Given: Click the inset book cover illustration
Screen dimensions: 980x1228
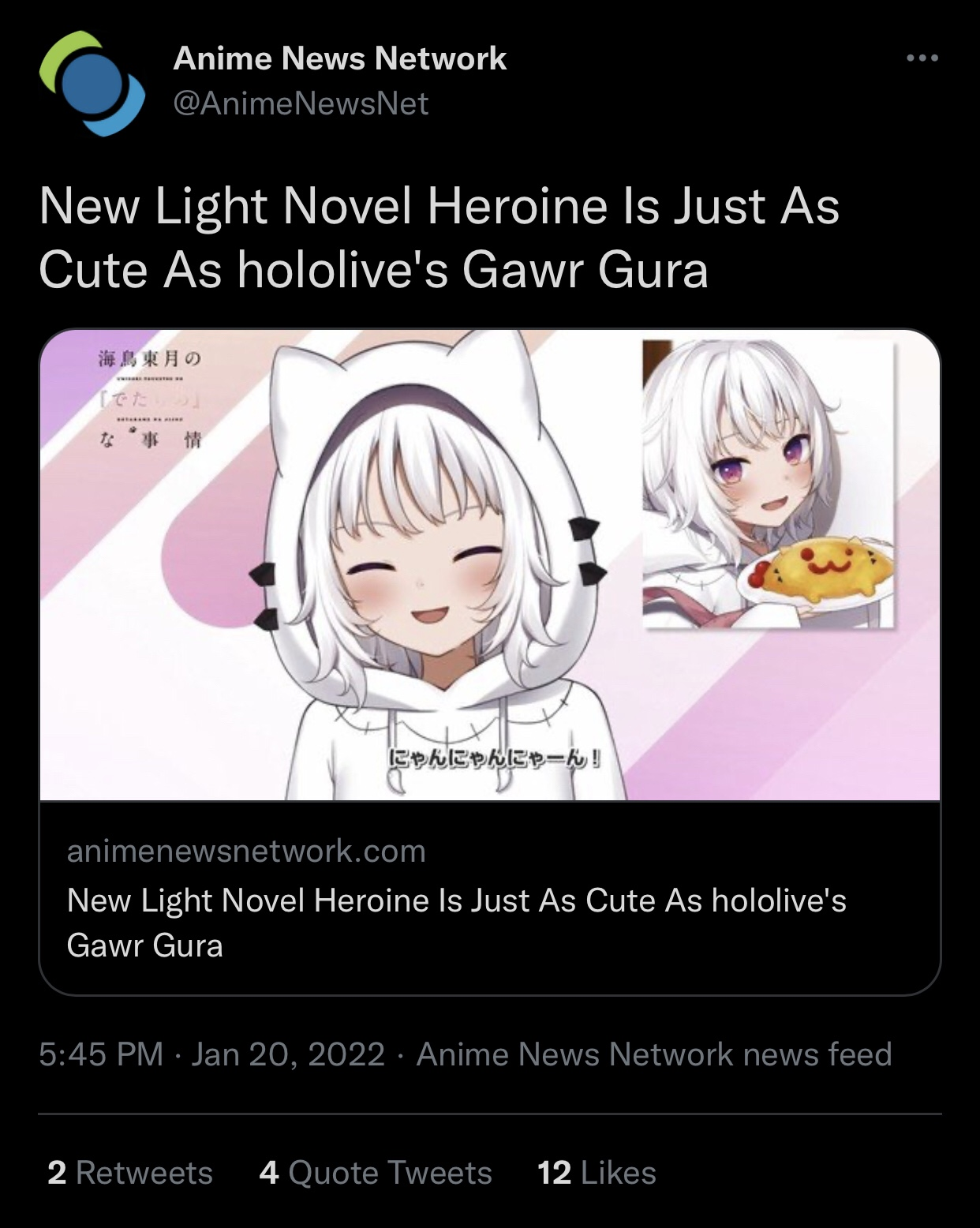Looking at the screenshot, I should point(768,485).
